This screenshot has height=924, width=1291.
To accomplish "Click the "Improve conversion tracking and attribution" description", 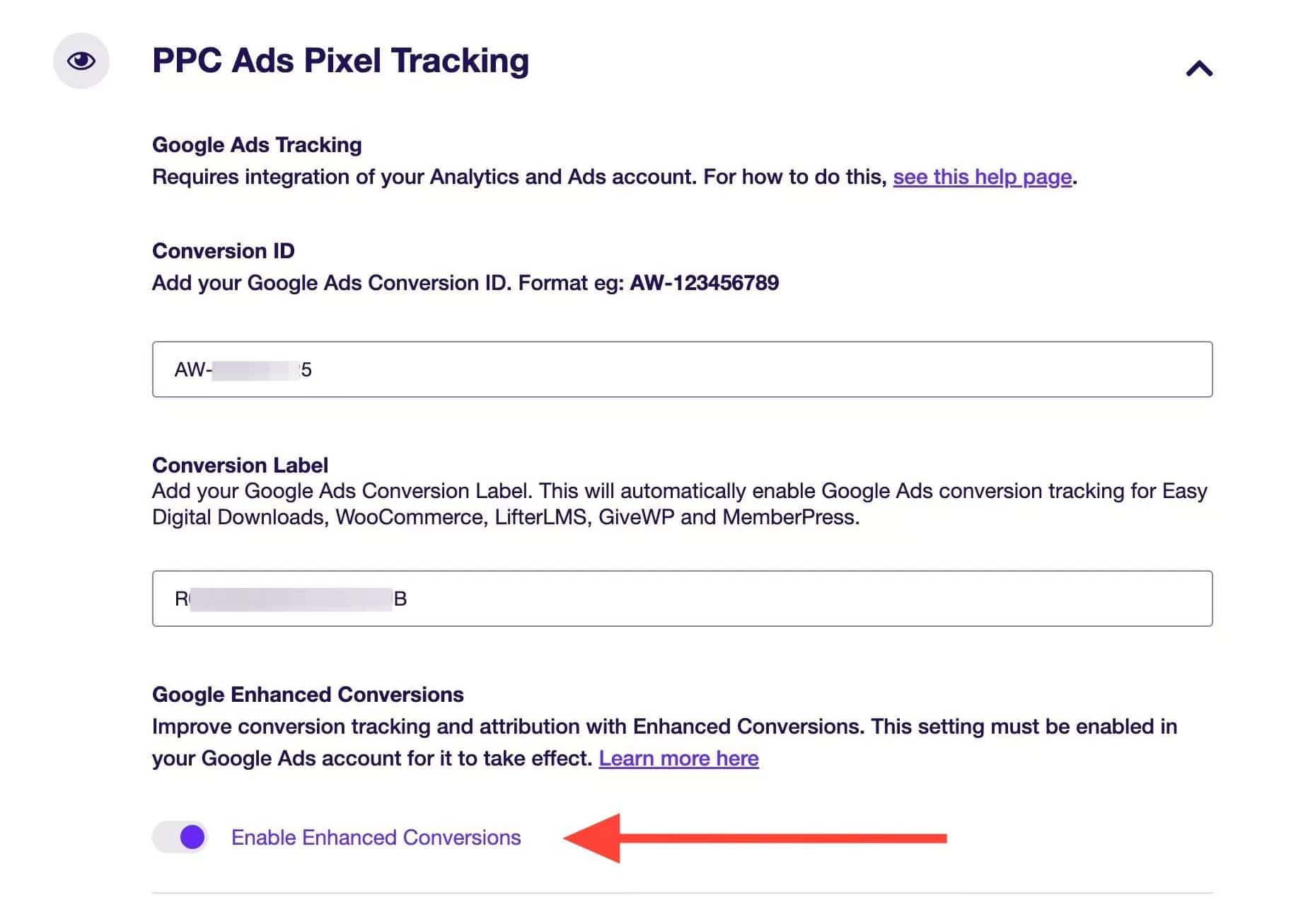I will tap(664, 742).
